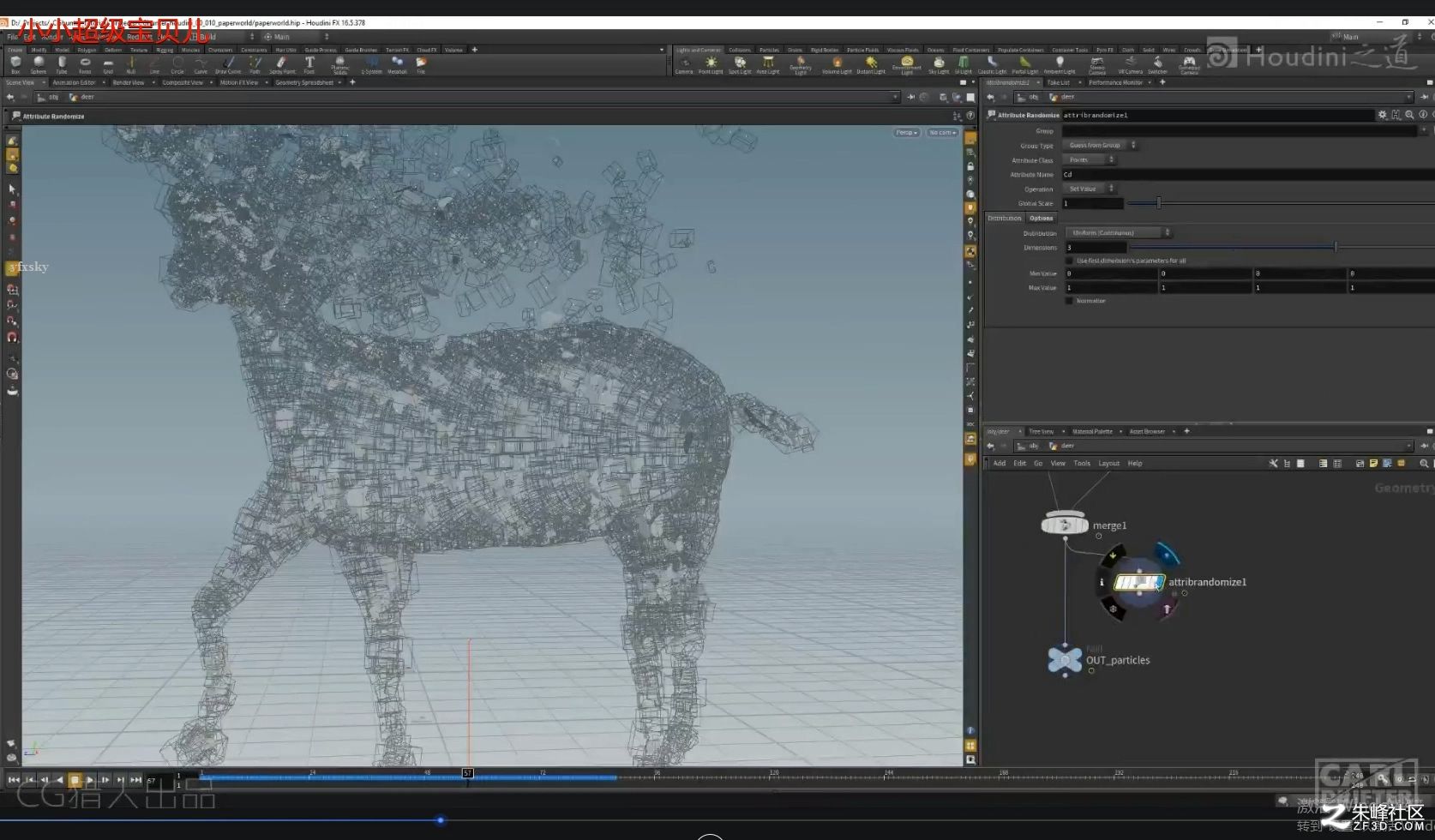Open the Group field selector arrow
Screen dimensions: 1435x840
point(1424,130)
